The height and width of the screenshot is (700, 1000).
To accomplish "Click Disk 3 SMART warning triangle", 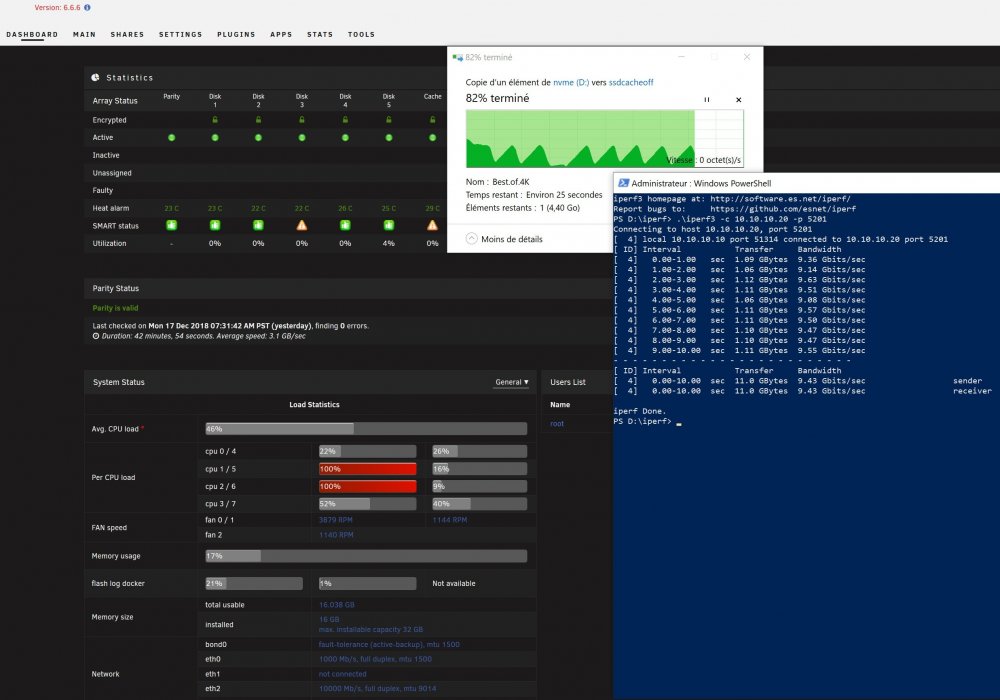I will (302, 225).
